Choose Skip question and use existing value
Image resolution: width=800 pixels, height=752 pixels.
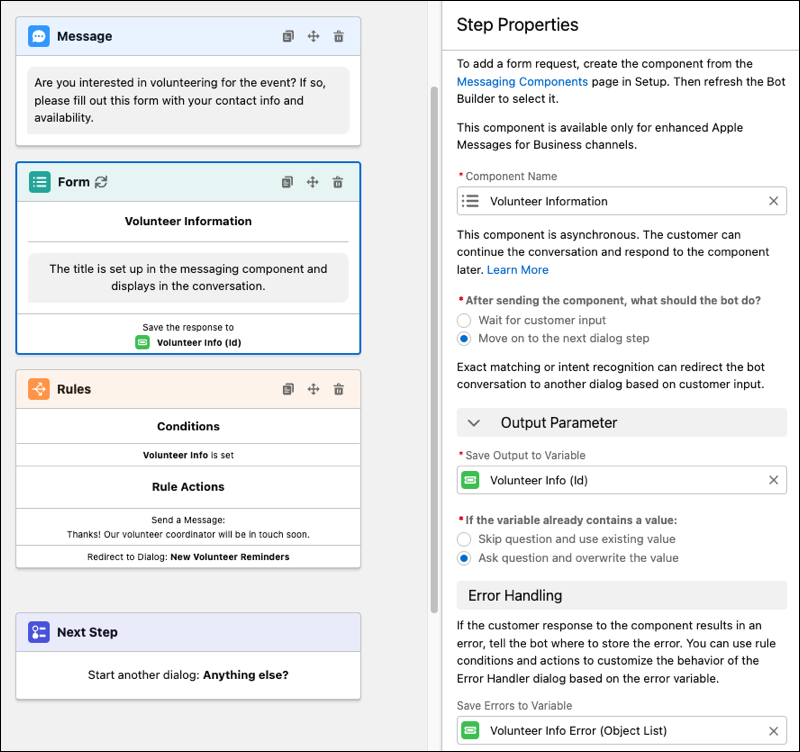(x=464, y=539)
